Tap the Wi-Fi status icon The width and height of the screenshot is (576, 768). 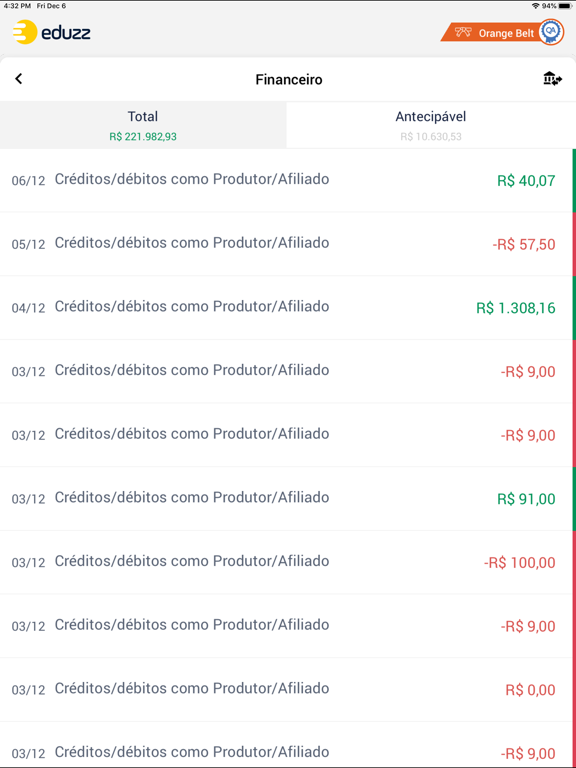535,6
